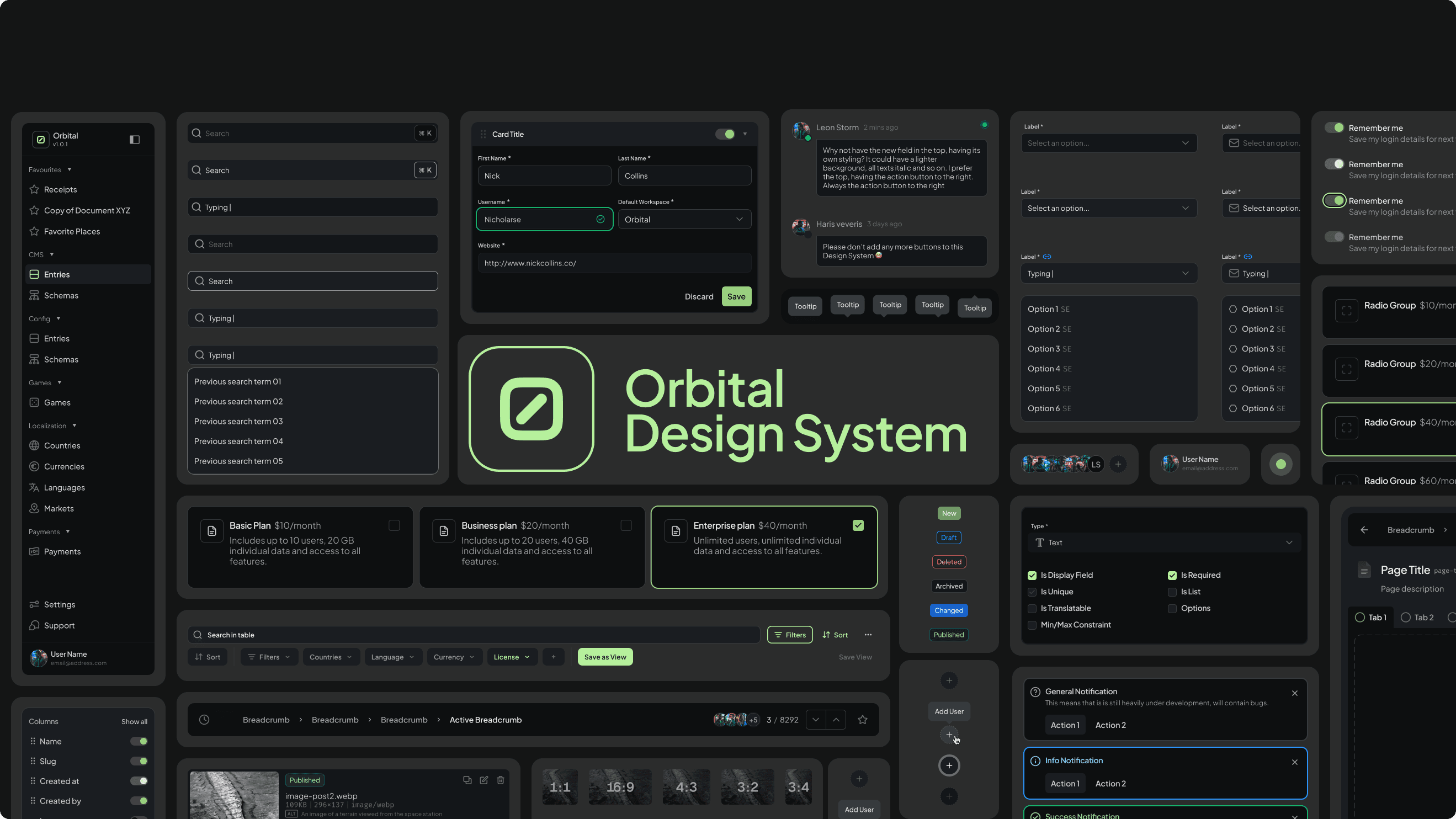Click the green status indicator circle

point(1280,464)
